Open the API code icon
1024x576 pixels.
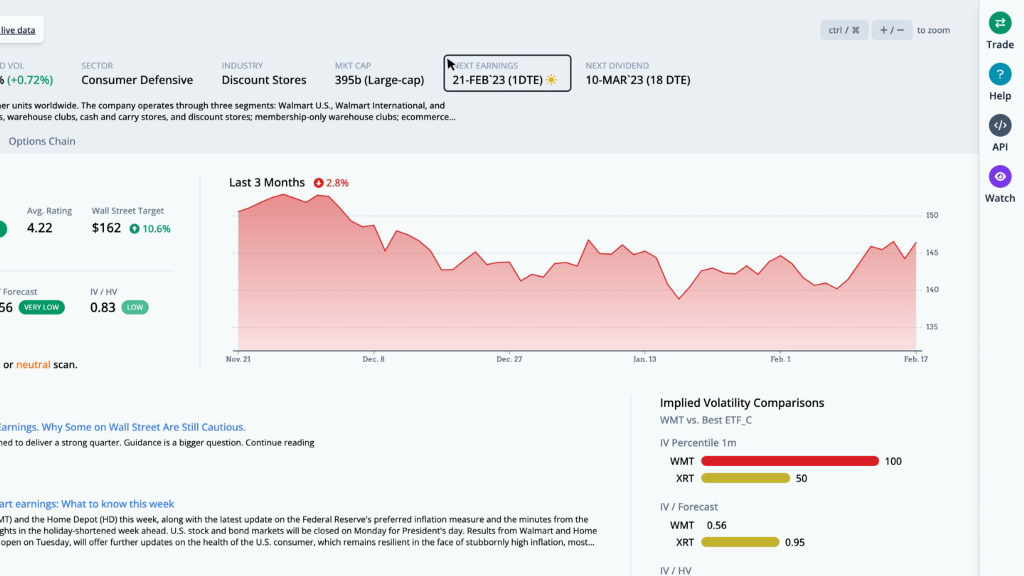tap(1000, 125)
